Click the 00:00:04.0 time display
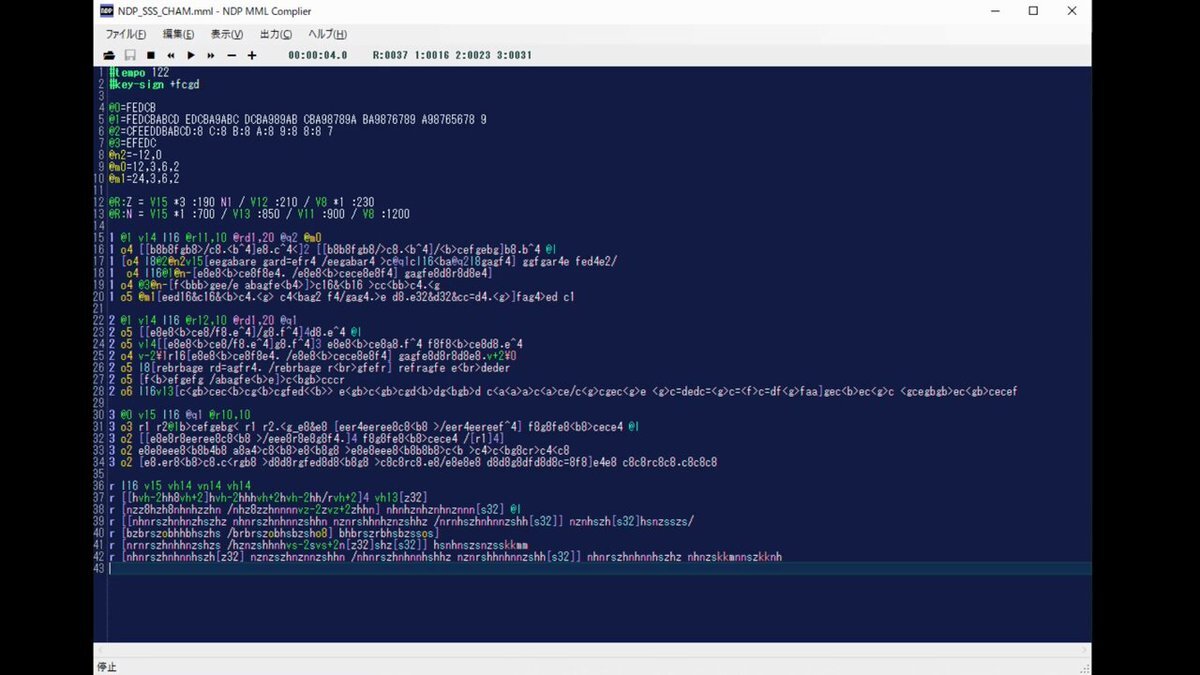 coord(317,55)
